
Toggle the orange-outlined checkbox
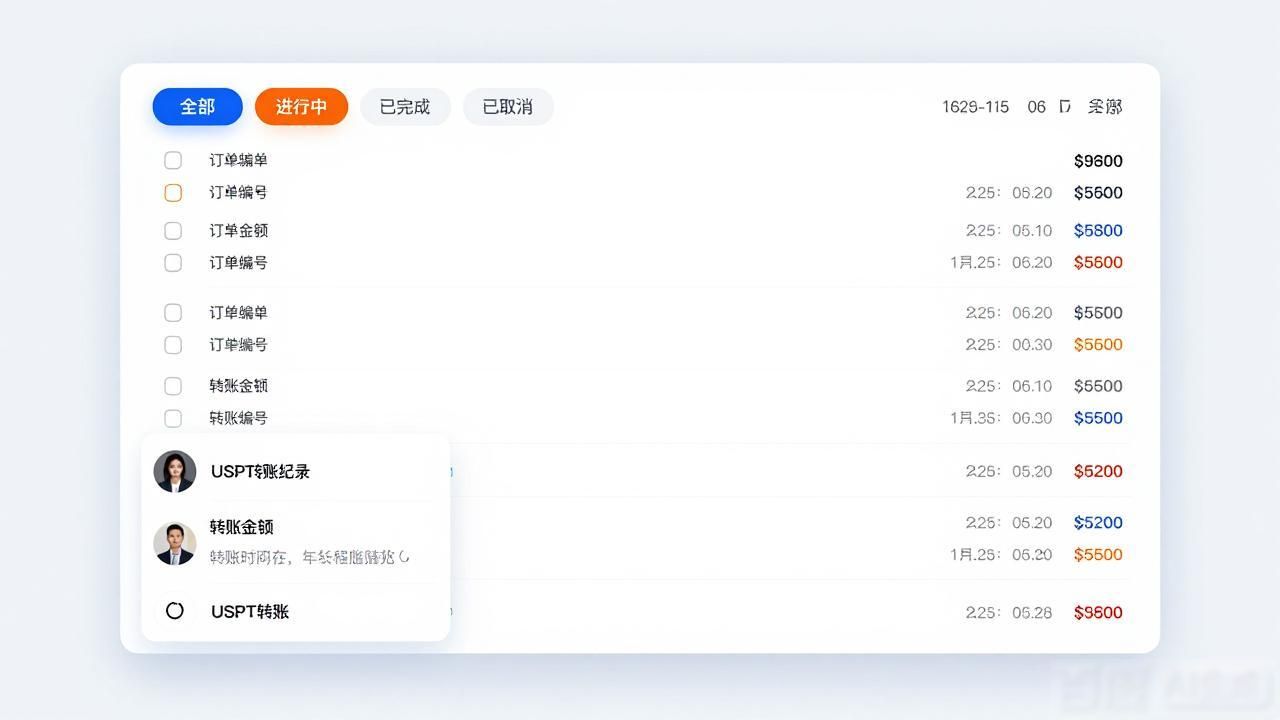pyautogui.click(x=173, y=193)
